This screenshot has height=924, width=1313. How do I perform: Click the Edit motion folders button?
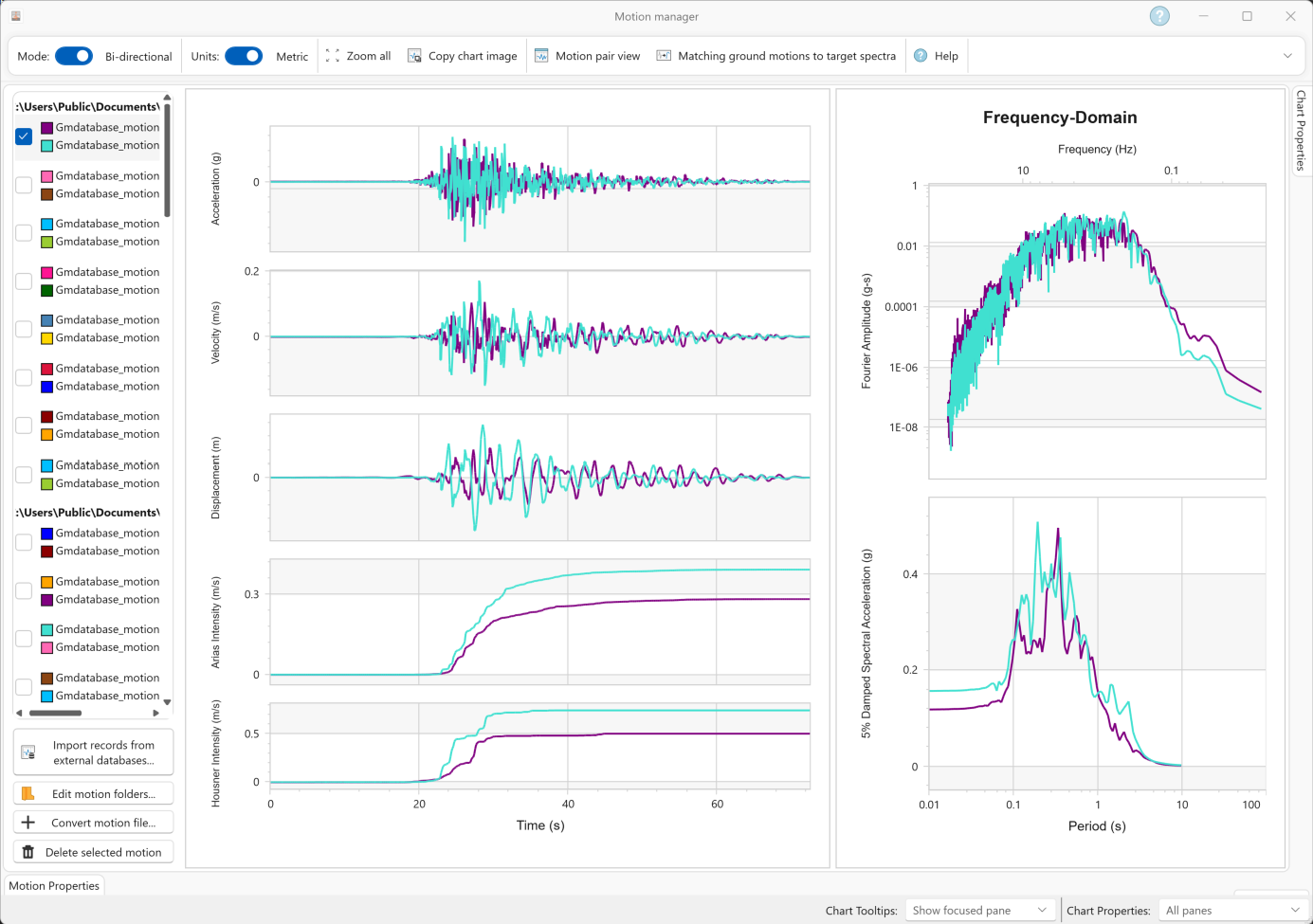tap(94, 793)
